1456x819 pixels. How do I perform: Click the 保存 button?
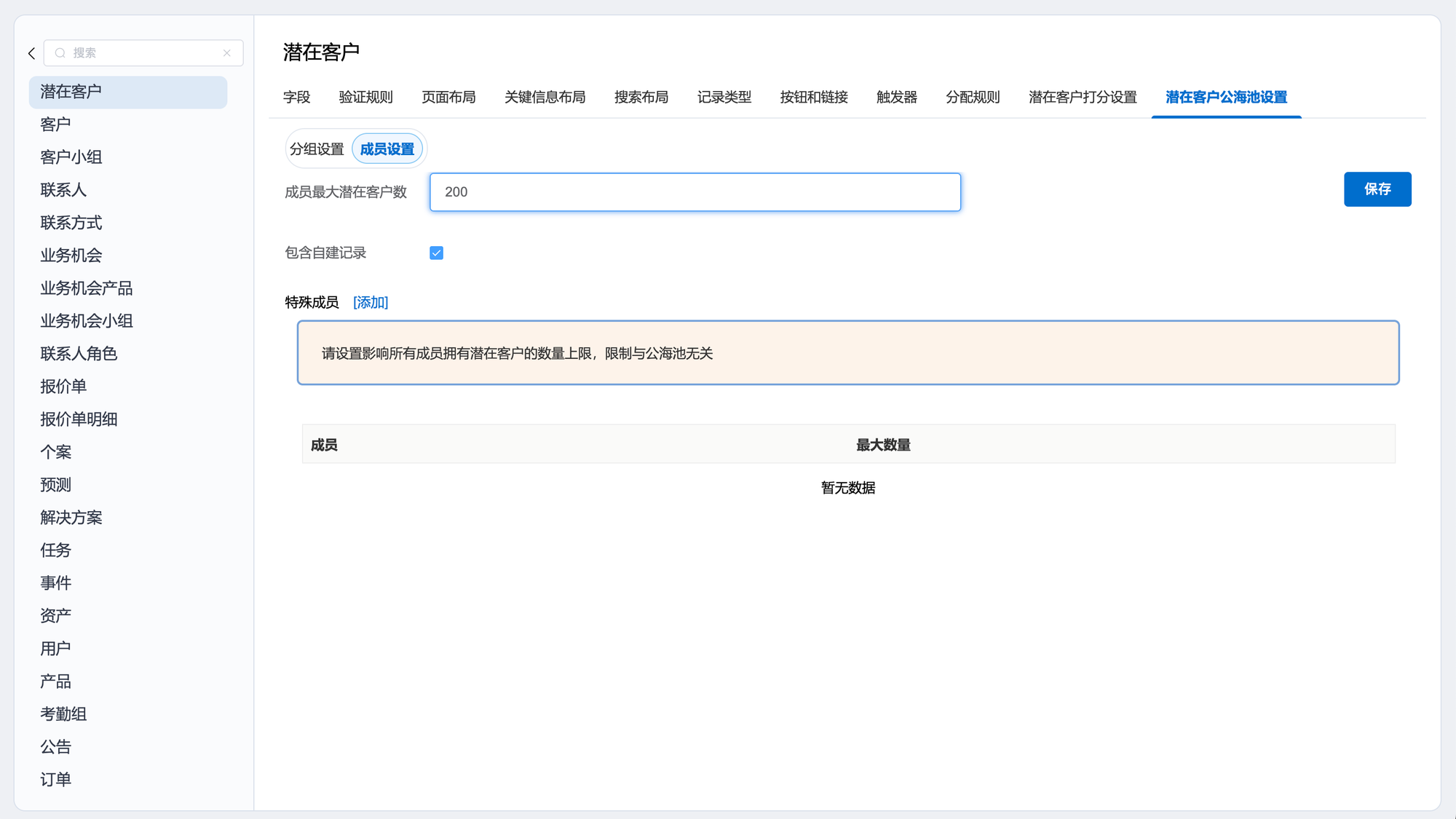pos(1377,189)
